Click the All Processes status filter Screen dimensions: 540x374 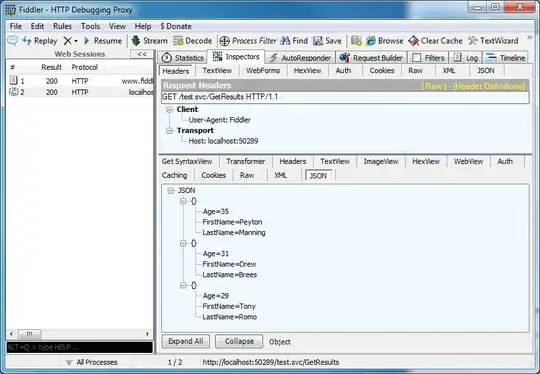pyautogui.click(x=92, y=362)
